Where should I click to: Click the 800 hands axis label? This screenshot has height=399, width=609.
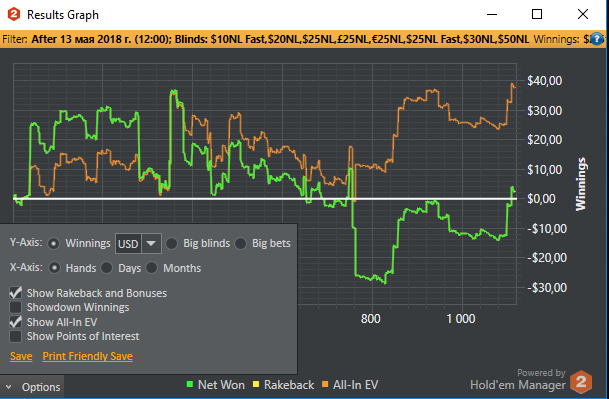pos(371,319)
